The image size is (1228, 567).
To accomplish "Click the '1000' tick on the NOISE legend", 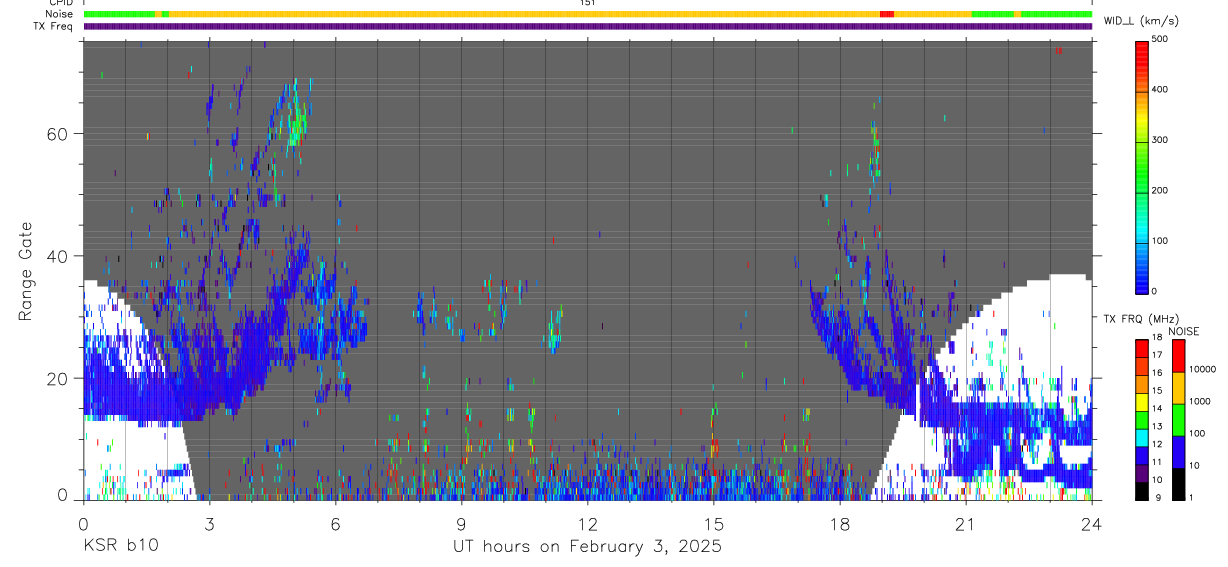I will (1201, 402).
